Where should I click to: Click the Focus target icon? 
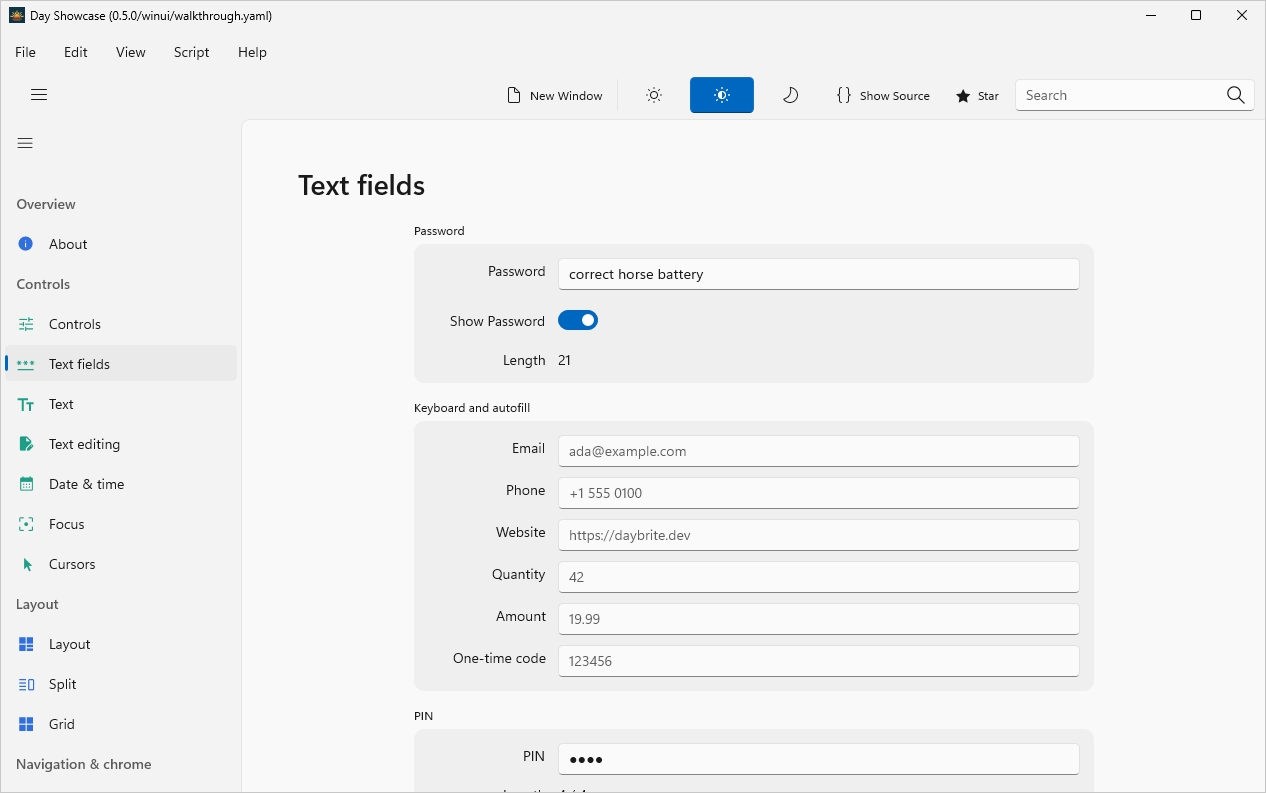click(27, 524)
